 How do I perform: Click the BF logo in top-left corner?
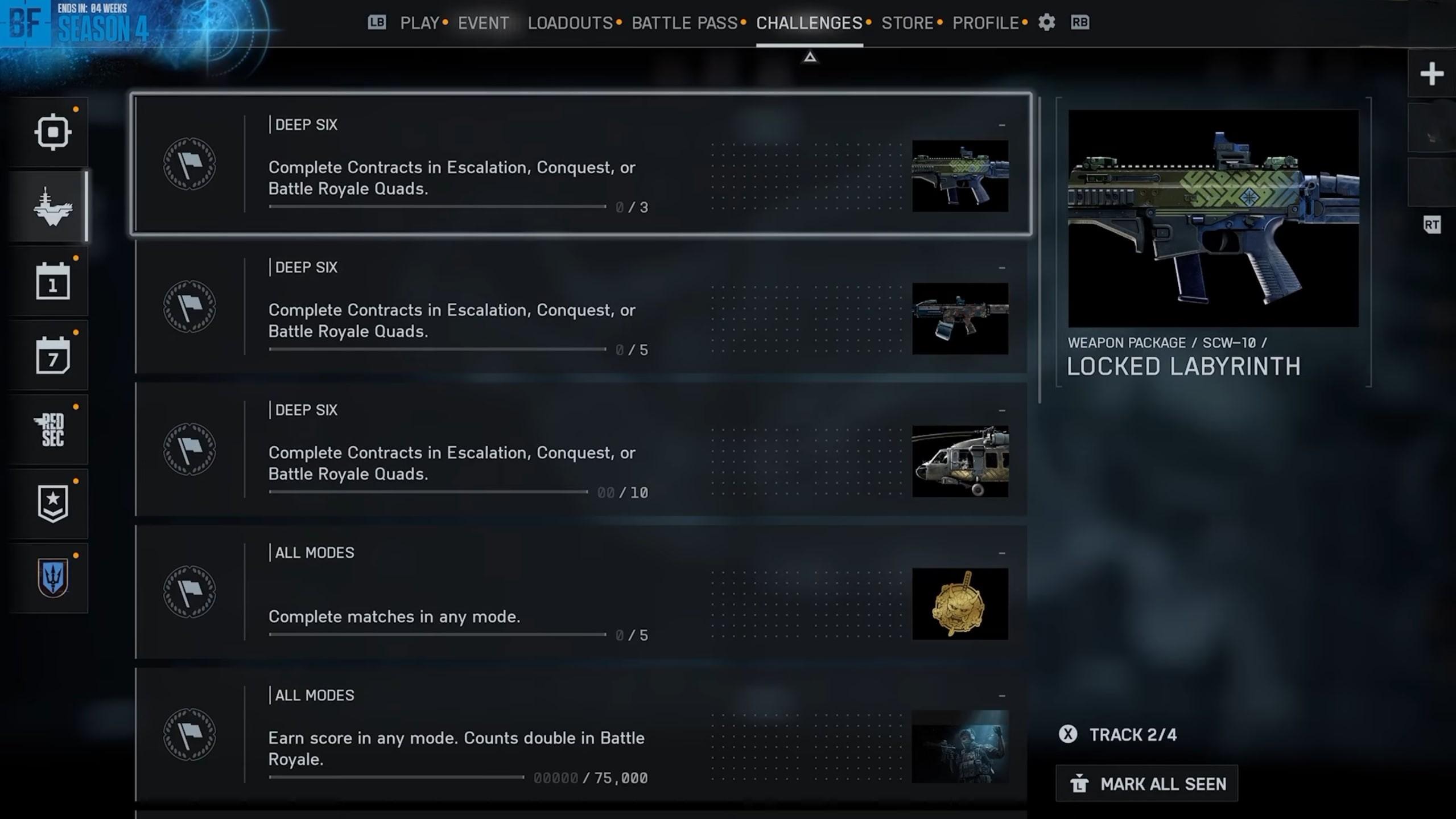pos(26,24)
